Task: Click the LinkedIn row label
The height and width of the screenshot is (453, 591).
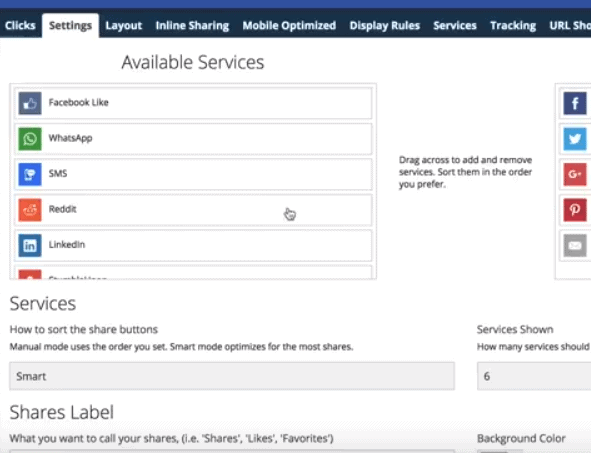Action: (x=67, y=245)
